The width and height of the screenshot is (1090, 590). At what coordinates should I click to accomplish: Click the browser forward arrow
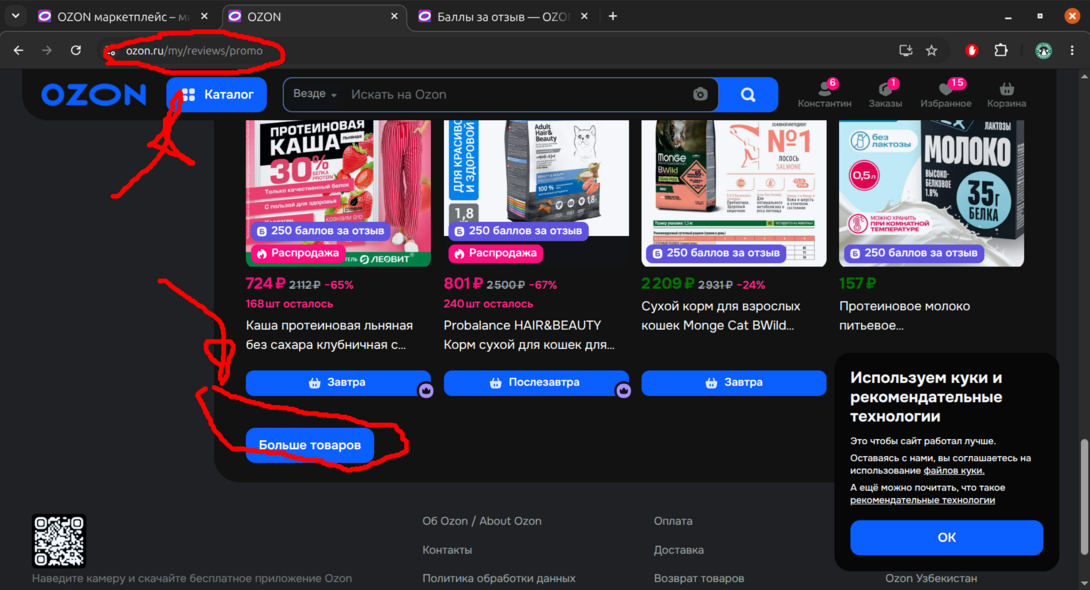[47, 50]
